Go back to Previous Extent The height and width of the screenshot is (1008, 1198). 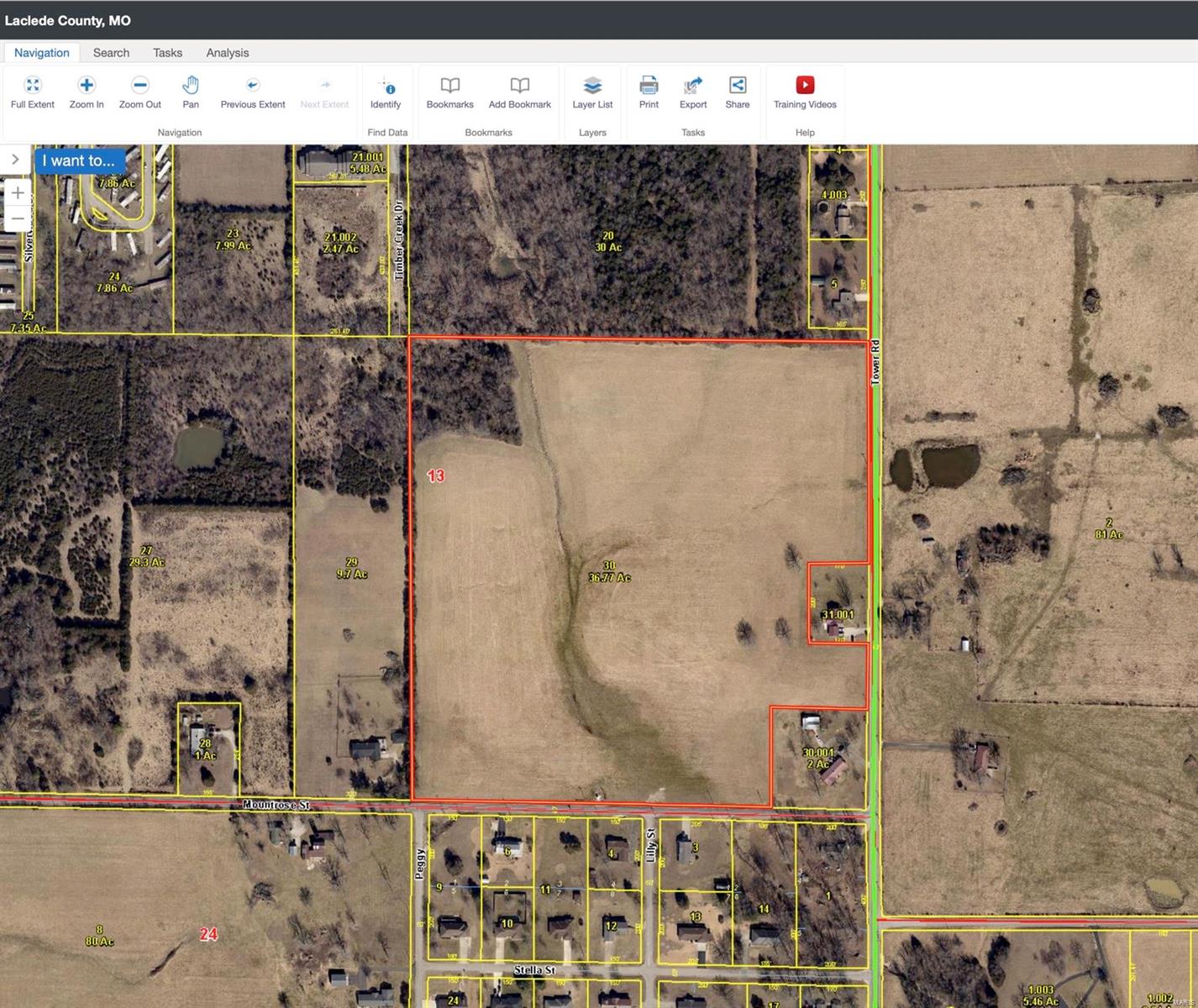pyautogui.click(x=252, y=86)
